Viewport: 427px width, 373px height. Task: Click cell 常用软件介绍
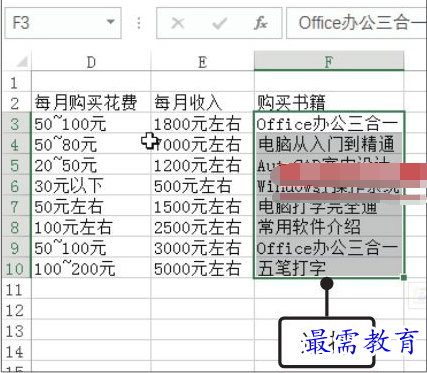(x=329, y=227)
